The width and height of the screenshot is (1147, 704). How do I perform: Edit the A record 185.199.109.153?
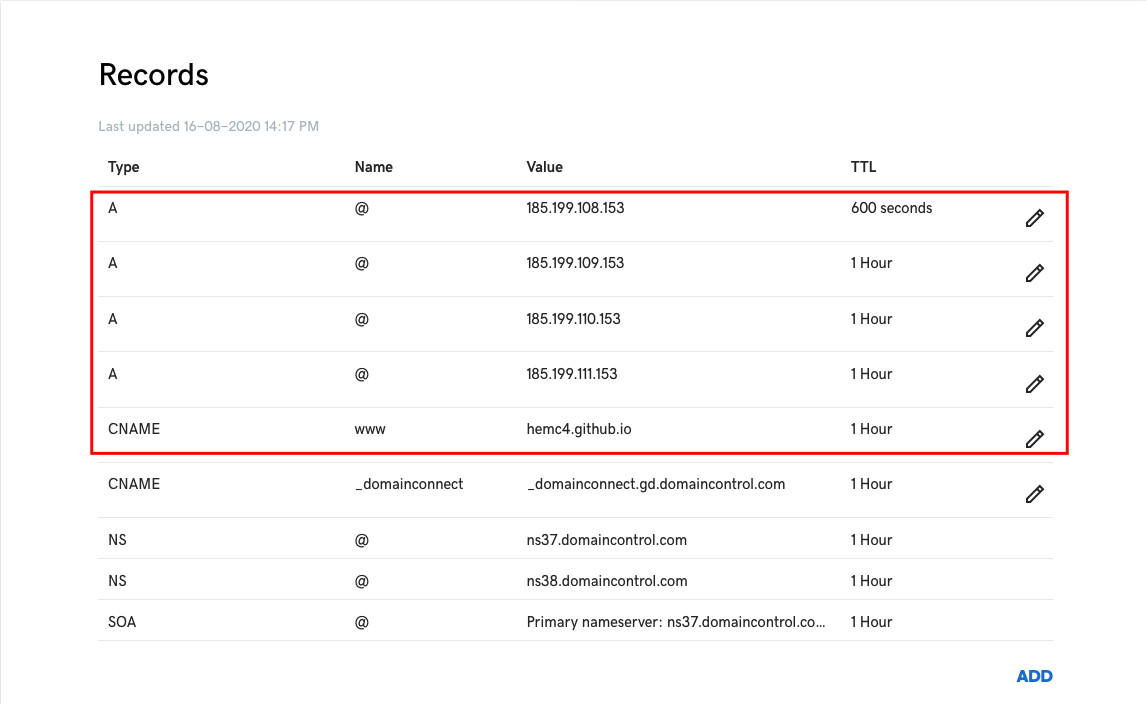[x=1034, y=273]
